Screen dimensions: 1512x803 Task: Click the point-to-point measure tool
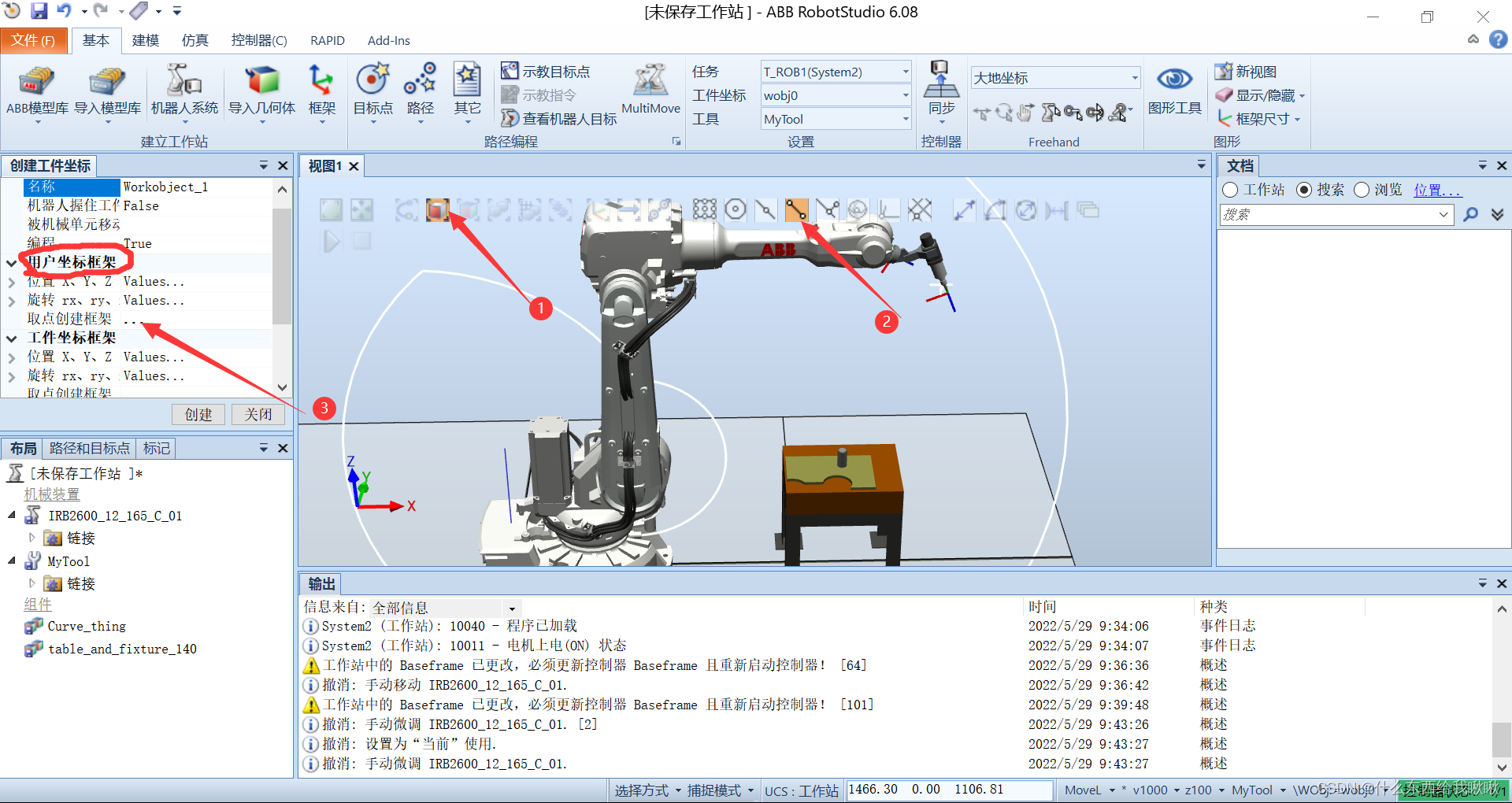965,210
